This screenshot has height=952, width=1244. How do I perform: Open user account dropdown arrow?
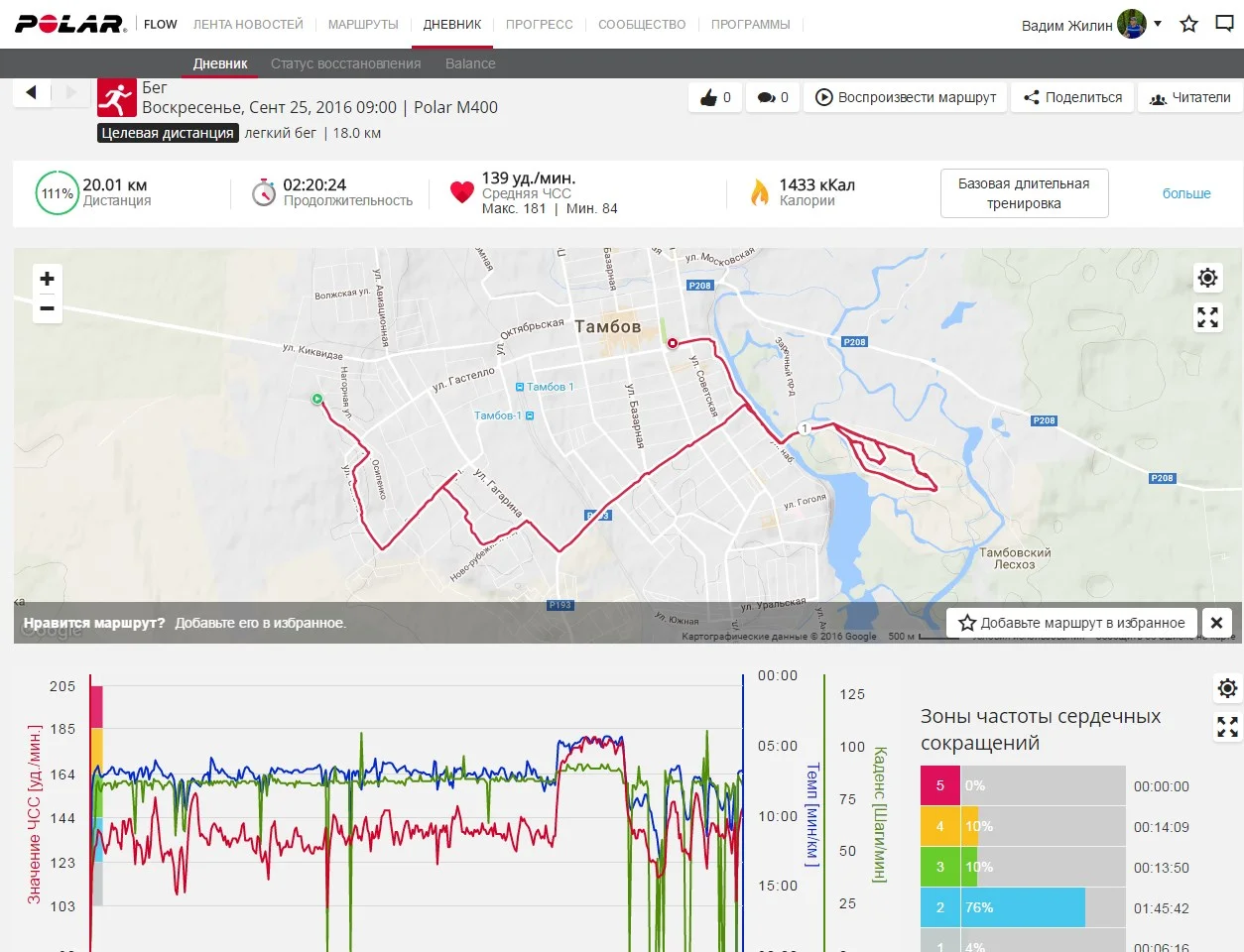(1157, 24)
